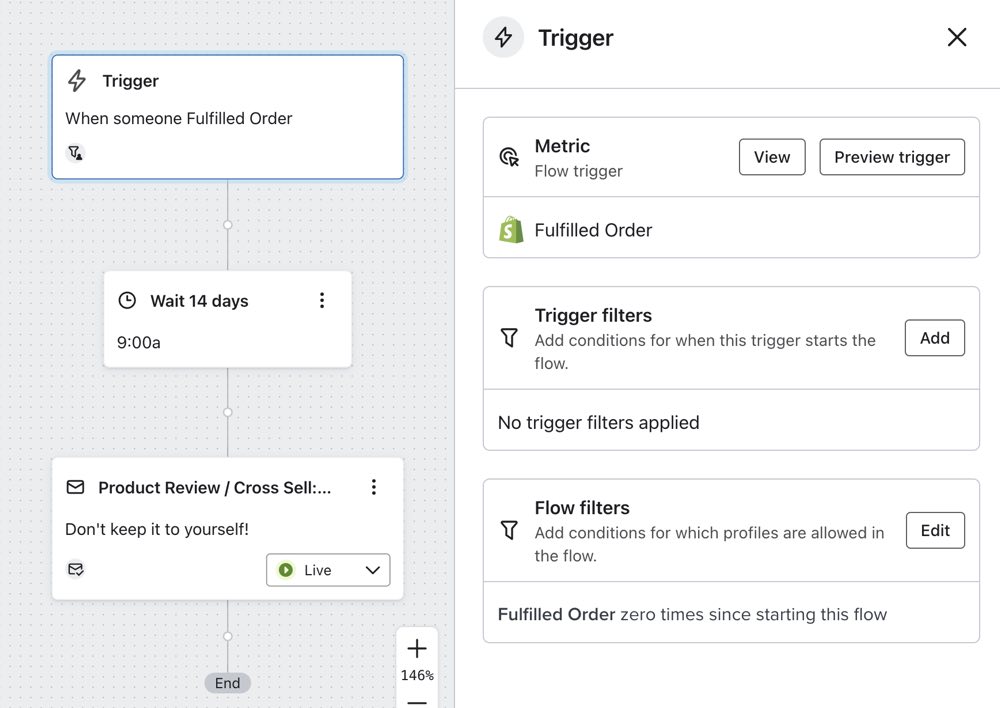This screenshot has width=1000, height=708.
Task: Click the email status icon on the Product Review card
Action: (75, 569)
